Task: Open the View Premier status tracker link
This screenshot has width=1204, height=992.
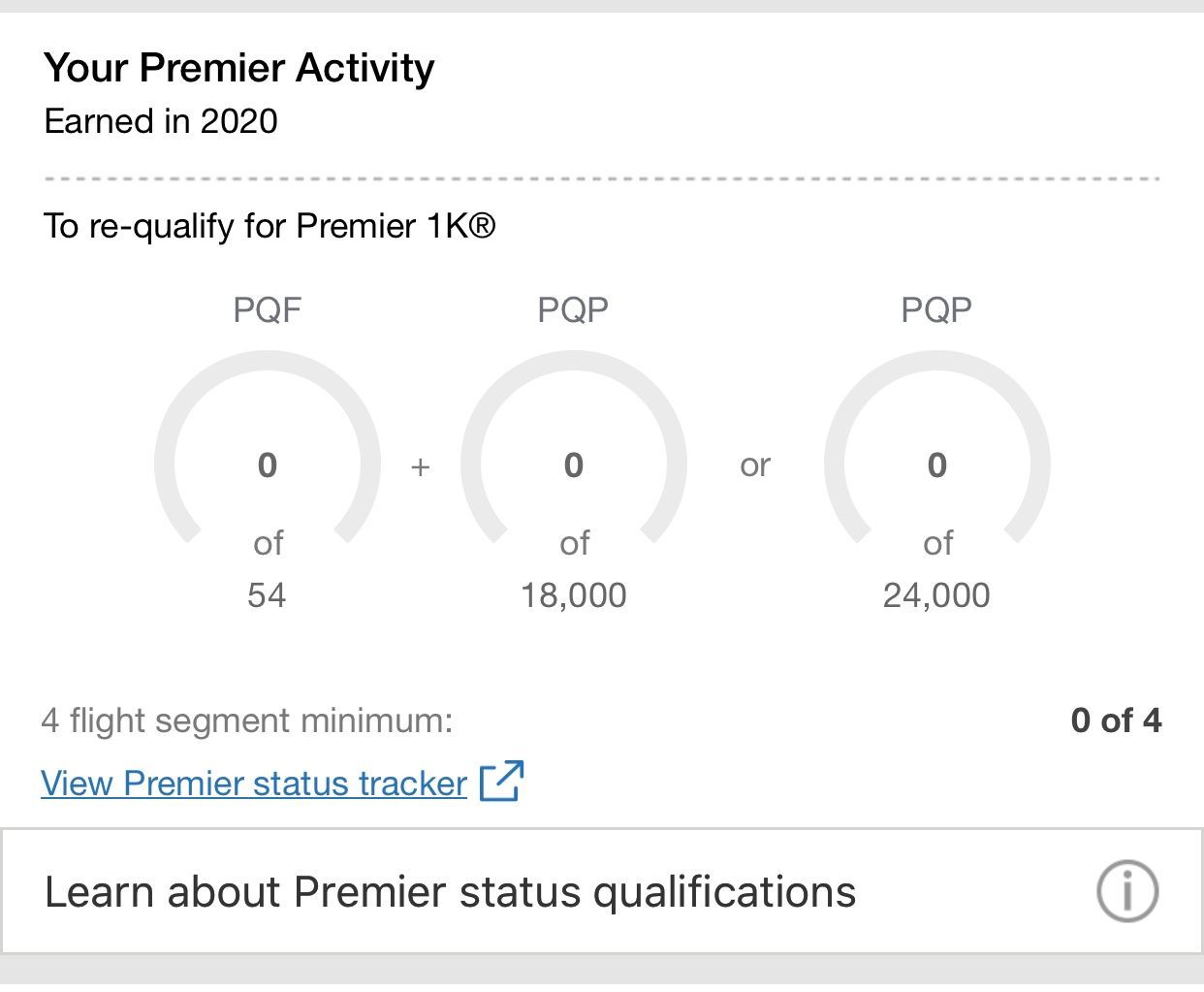Action: [254, 784]
